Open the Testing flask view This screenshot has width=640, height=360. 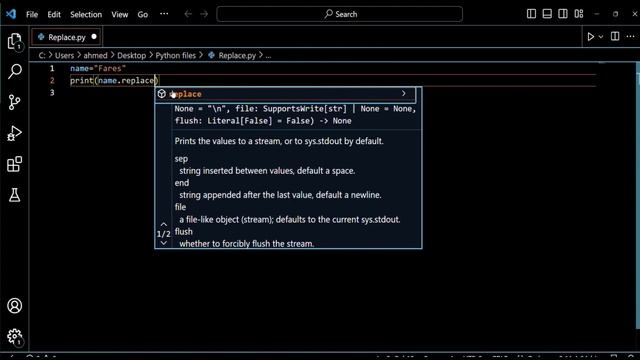click(15, 195)
